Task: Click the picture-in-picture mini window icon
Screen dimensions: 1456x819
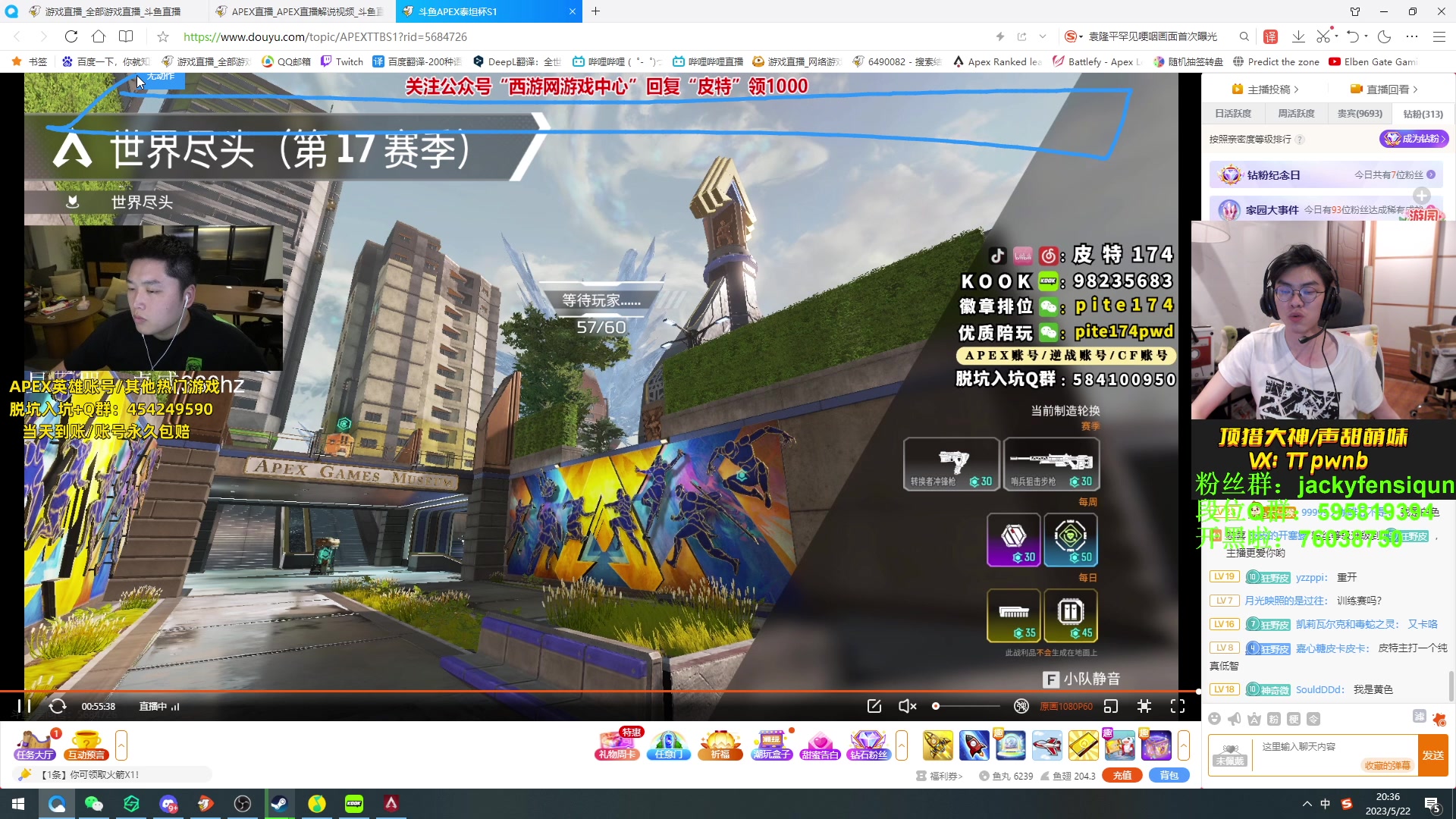Action: click(1111, 706)
